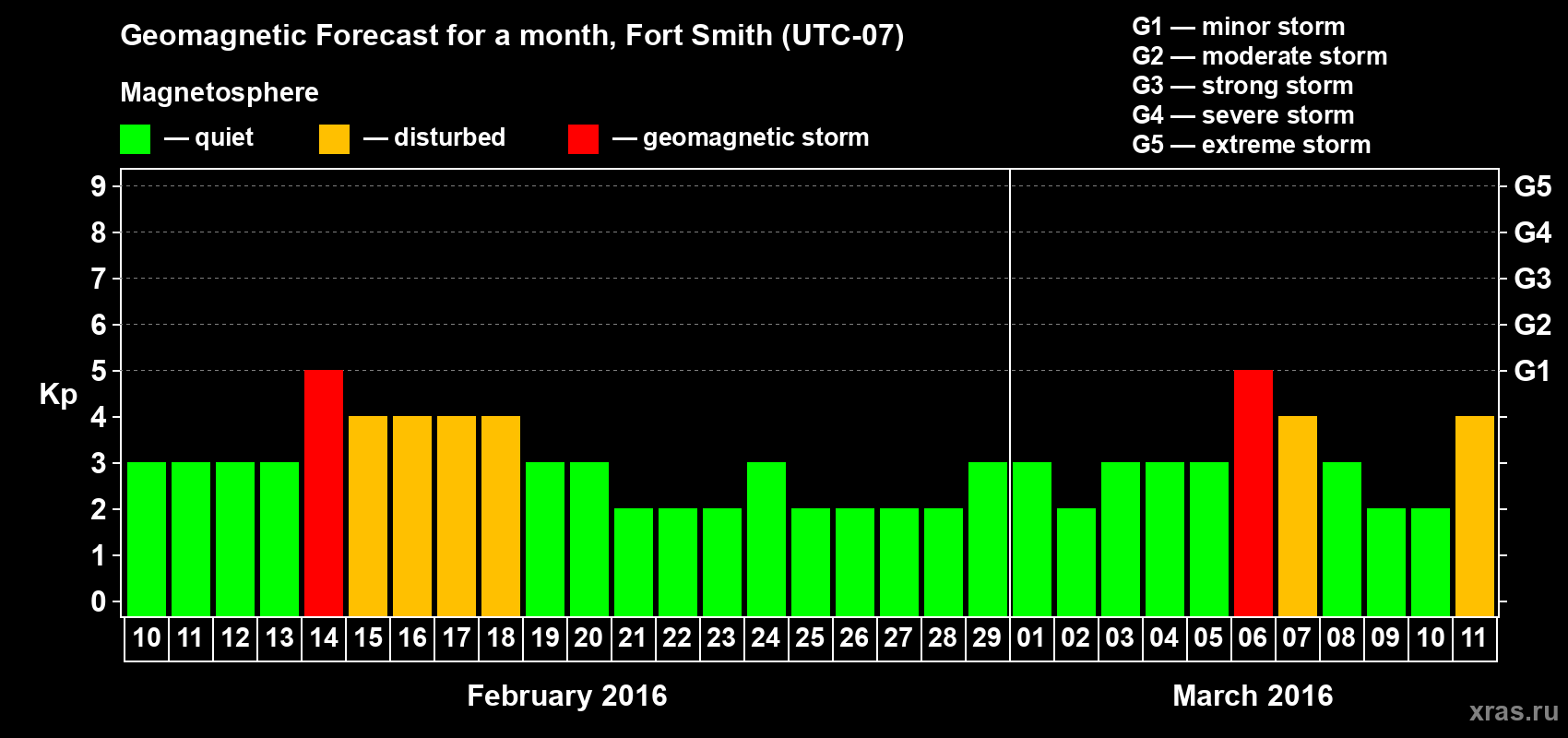
Task: Click the Kp axis value 0
Action: click(x=99, y=601)
